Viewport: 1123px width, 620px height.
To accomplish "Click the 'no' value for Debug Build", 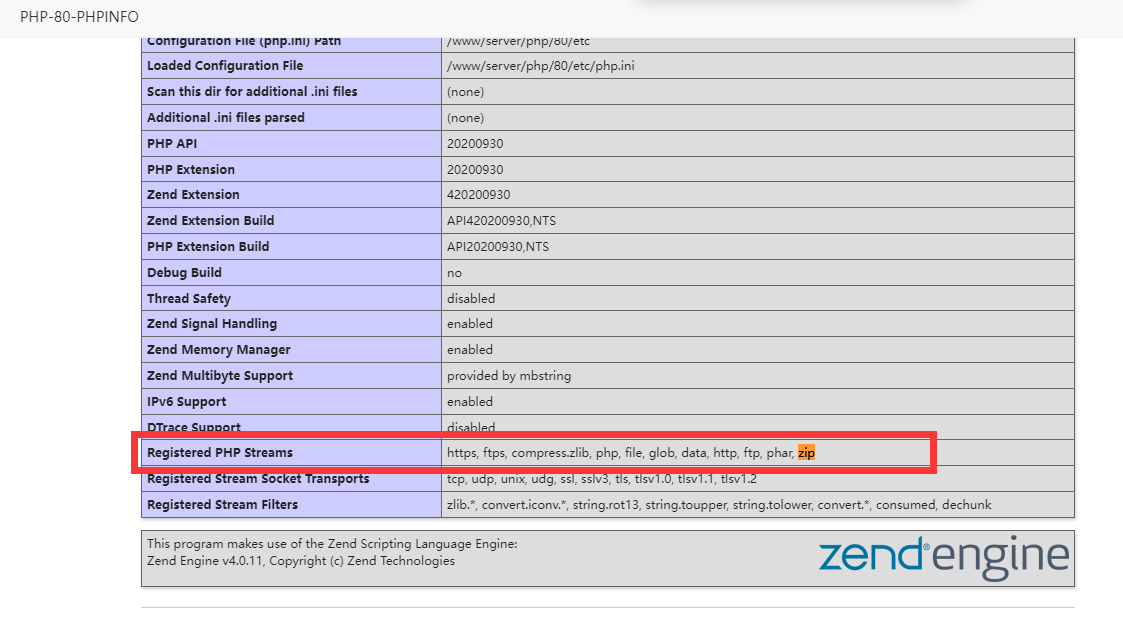I will pos(454,273).
